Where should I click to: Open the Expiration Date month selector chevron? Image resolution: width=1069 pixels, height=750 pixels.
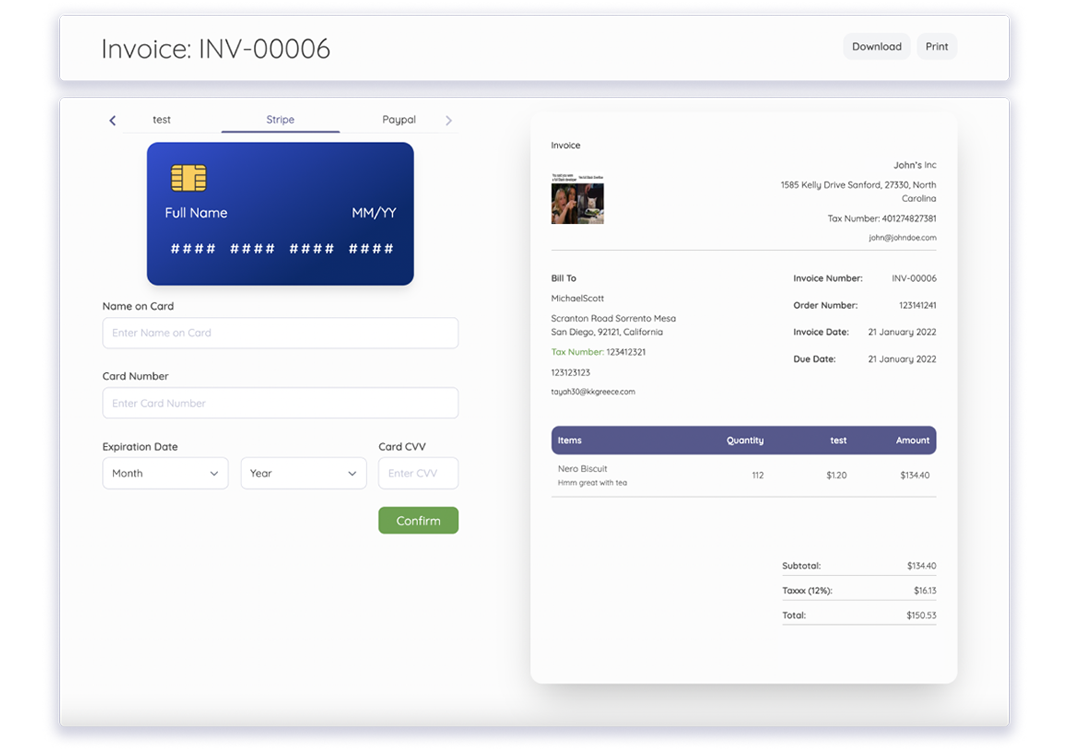click(x=216, y=472)
